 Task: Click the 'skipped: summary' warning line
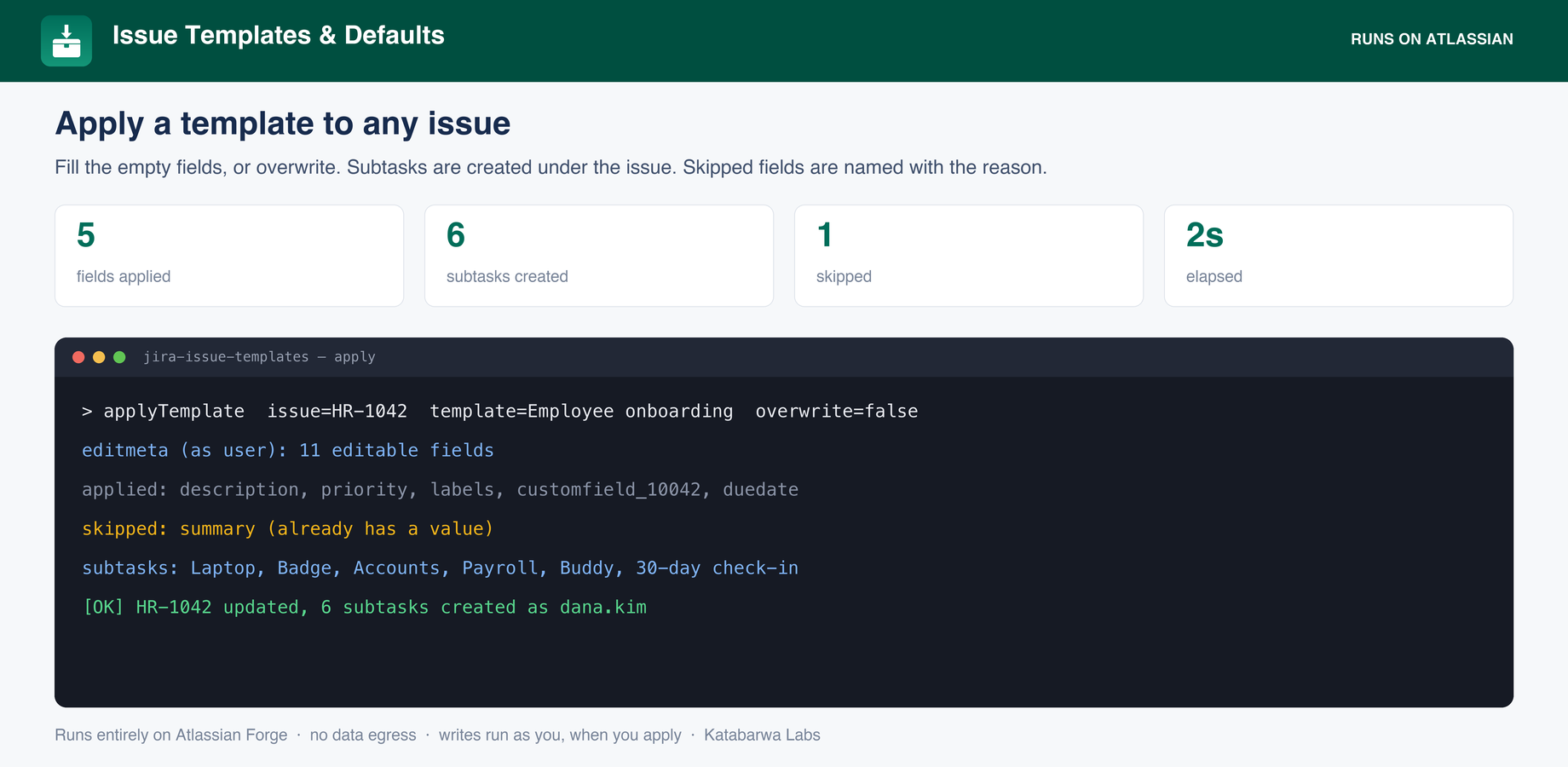[x=288, y=528]
